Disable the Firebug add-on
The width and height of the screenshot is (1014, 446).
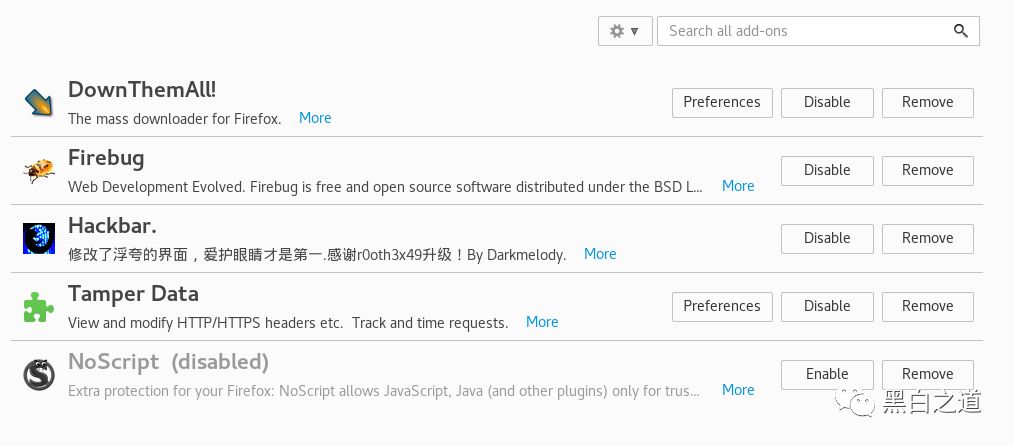tap(827, 170)
